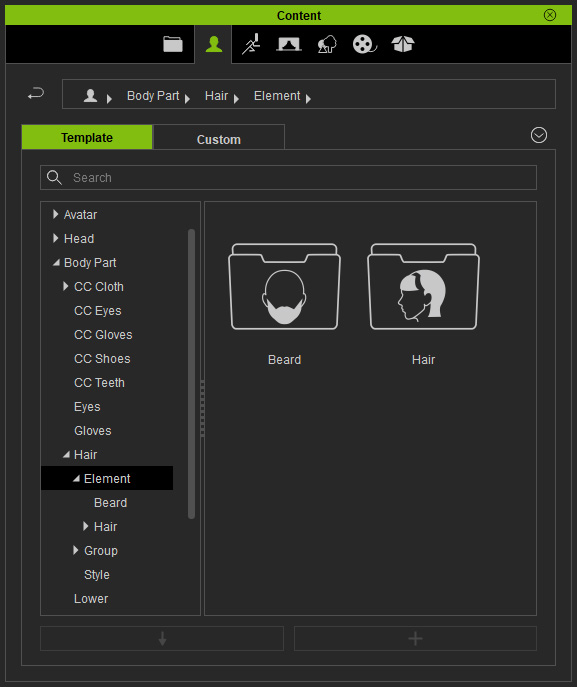Open the Project folder icon tab
Screen dimensions: 577x687
click(173, 44)
